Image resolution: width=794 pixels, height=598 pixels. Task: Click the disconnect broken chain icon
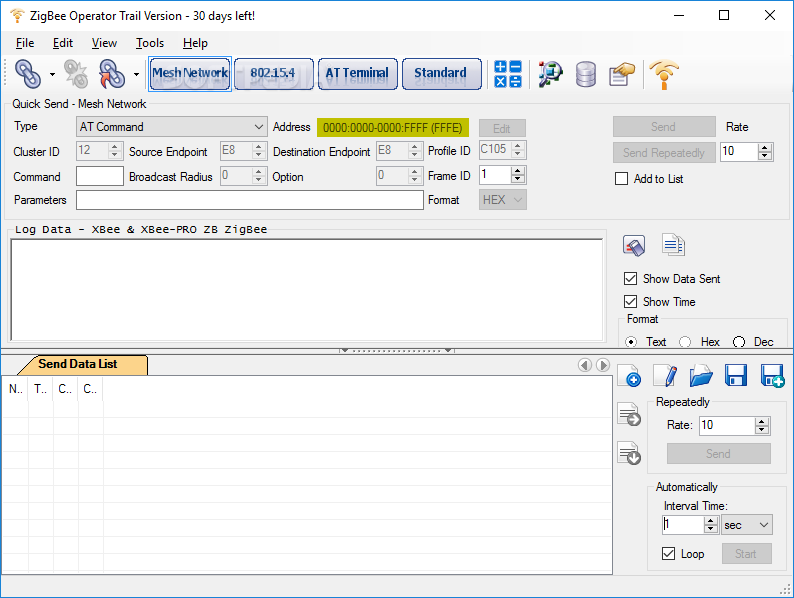pos(76,74)
